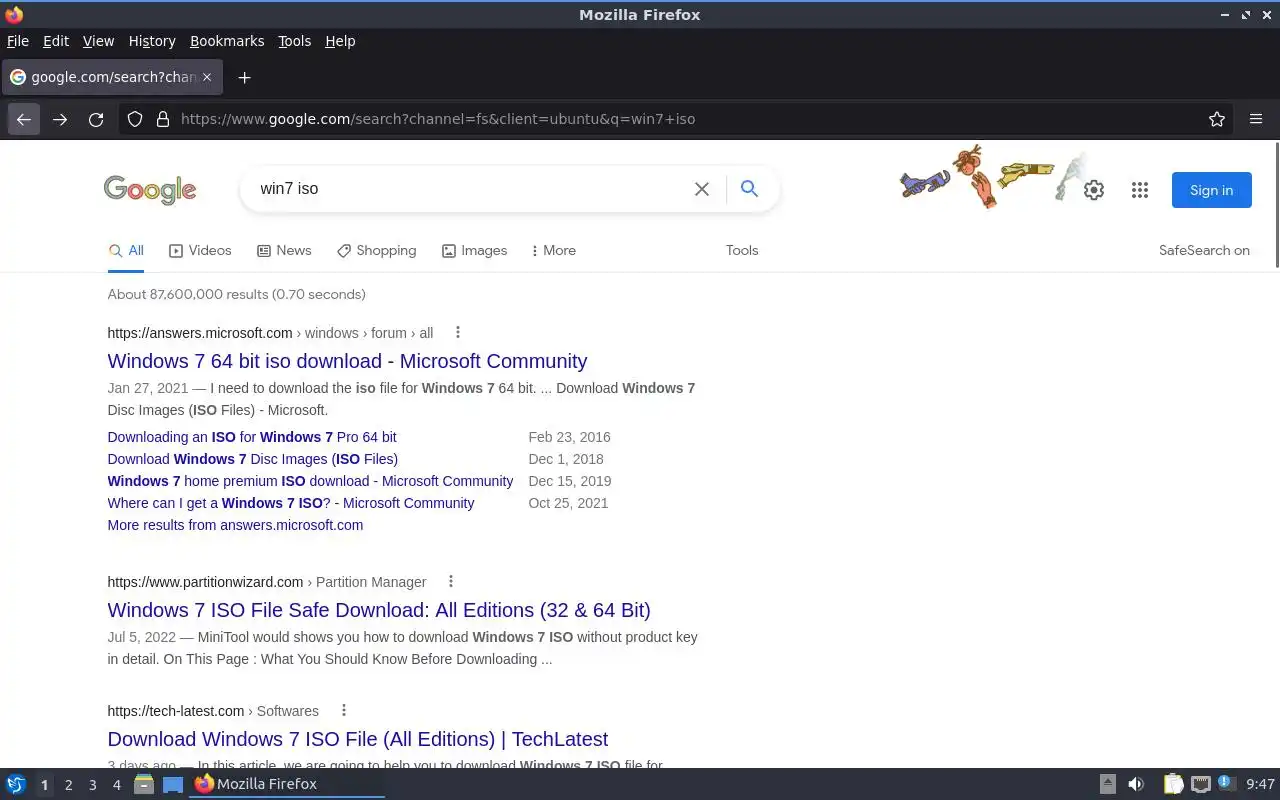Open Downloading an ISO for Windows 7 Pro link
Viewport: 1280px width, 800px height.
tap(252, 437)
